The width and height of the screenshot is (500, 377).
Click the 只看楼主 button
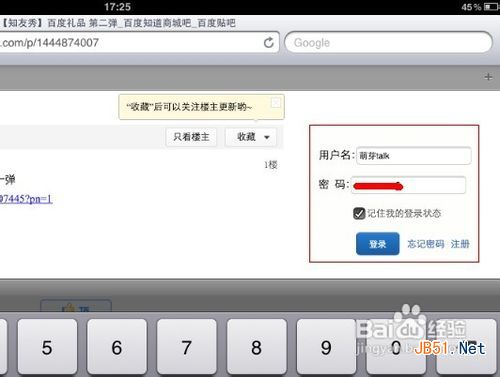[191, 137]
